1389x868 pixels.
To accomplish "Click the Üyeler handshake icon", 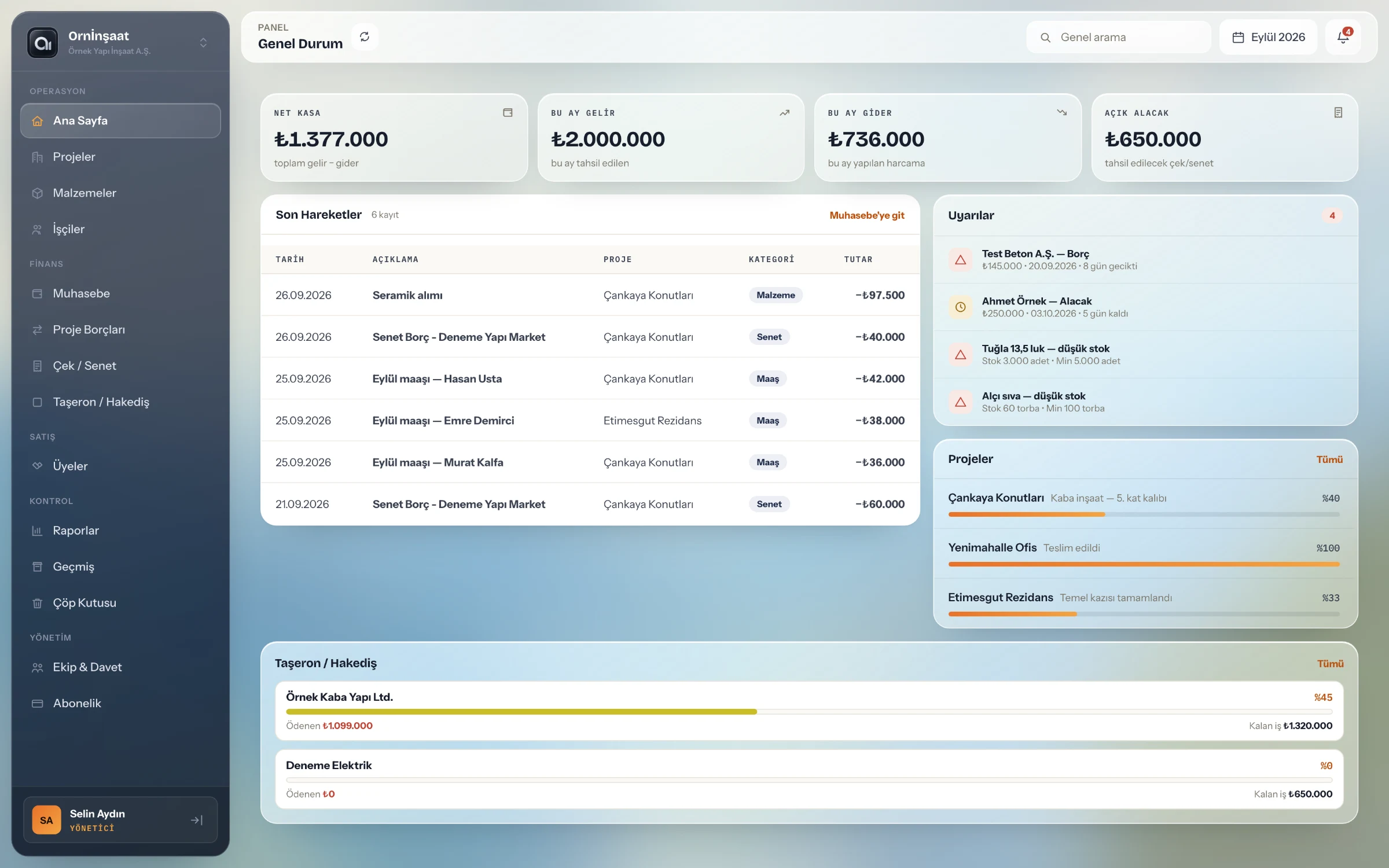I will click(x=38, y=466).
